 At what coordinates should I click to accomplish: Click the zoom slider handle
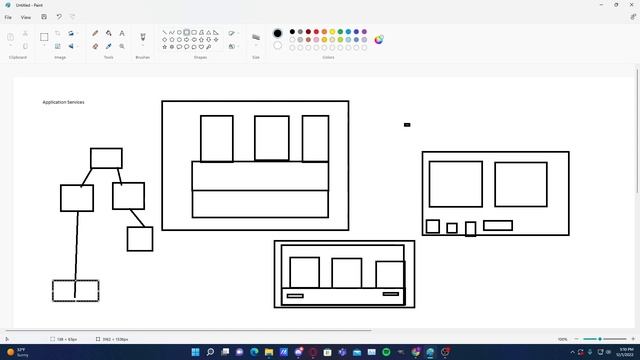(x=600, y=339)
